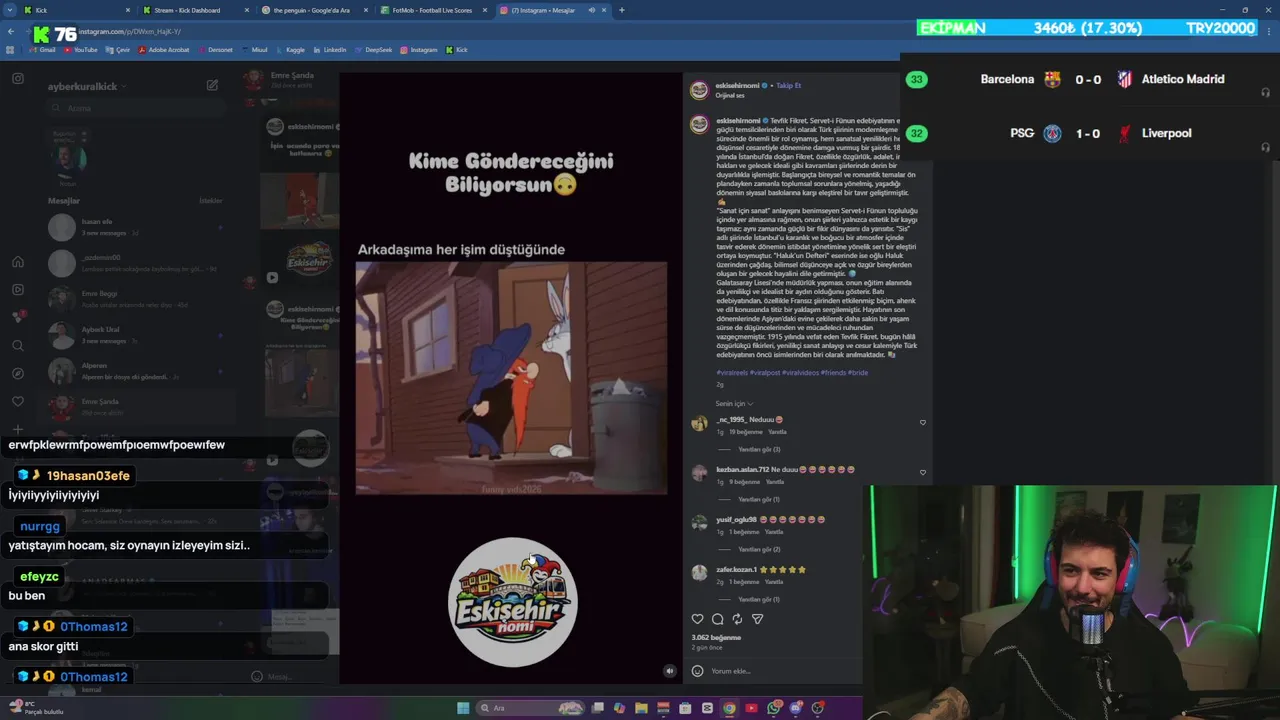The height and width of the screenshot is (720, 1280).
Task: Switch to the penguin Google search tab
Action: tap(315, 10)
